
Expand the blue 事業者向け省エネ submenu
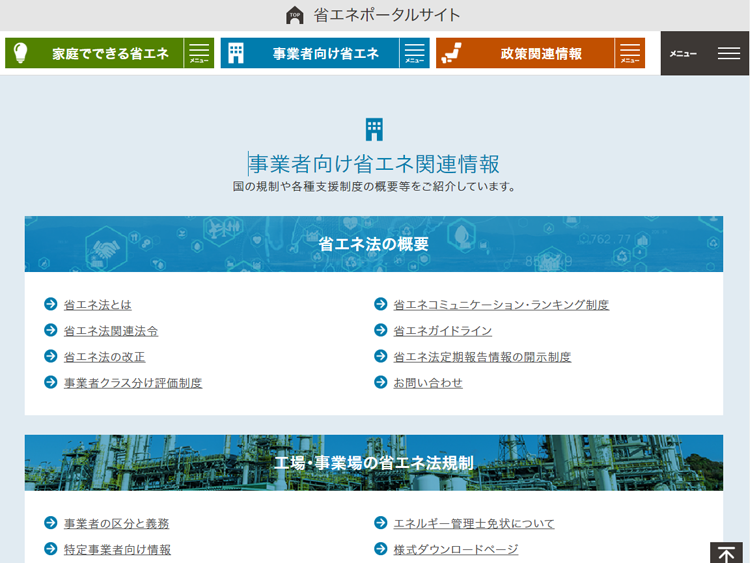(x=415, y=53)
